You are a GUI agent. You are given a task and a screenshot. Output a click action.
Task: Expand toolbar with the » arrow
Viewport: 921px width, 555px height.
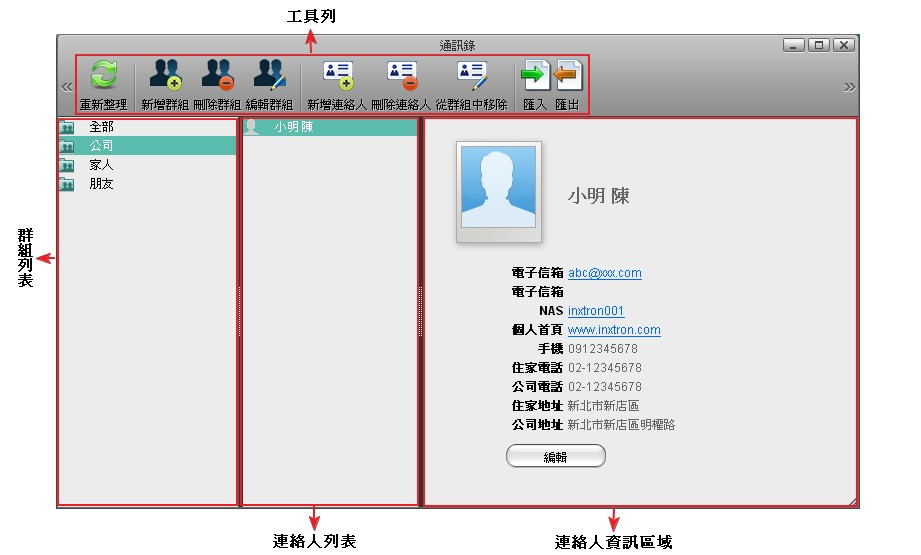[849, 87]
